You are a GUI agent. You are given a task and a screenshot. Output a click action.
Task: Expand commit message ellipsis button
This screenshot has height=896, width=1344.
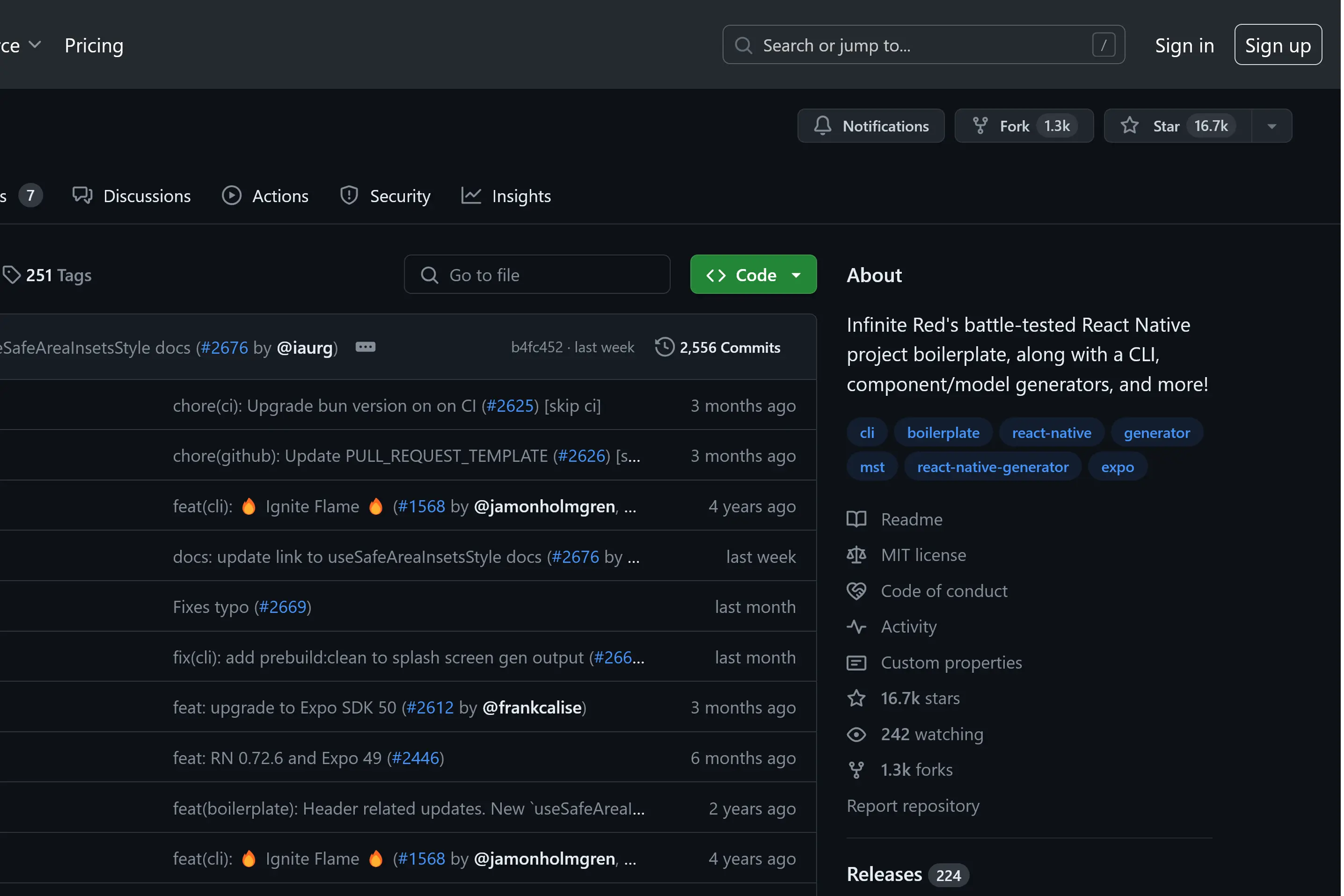pyautogui.click(x=365, y=347)
